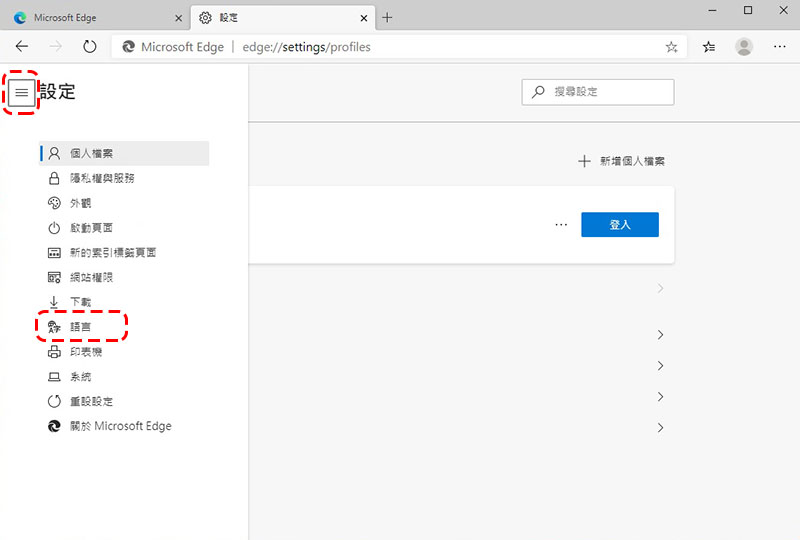Click the download arrow icon beside 下載

(x=54, y=302)
